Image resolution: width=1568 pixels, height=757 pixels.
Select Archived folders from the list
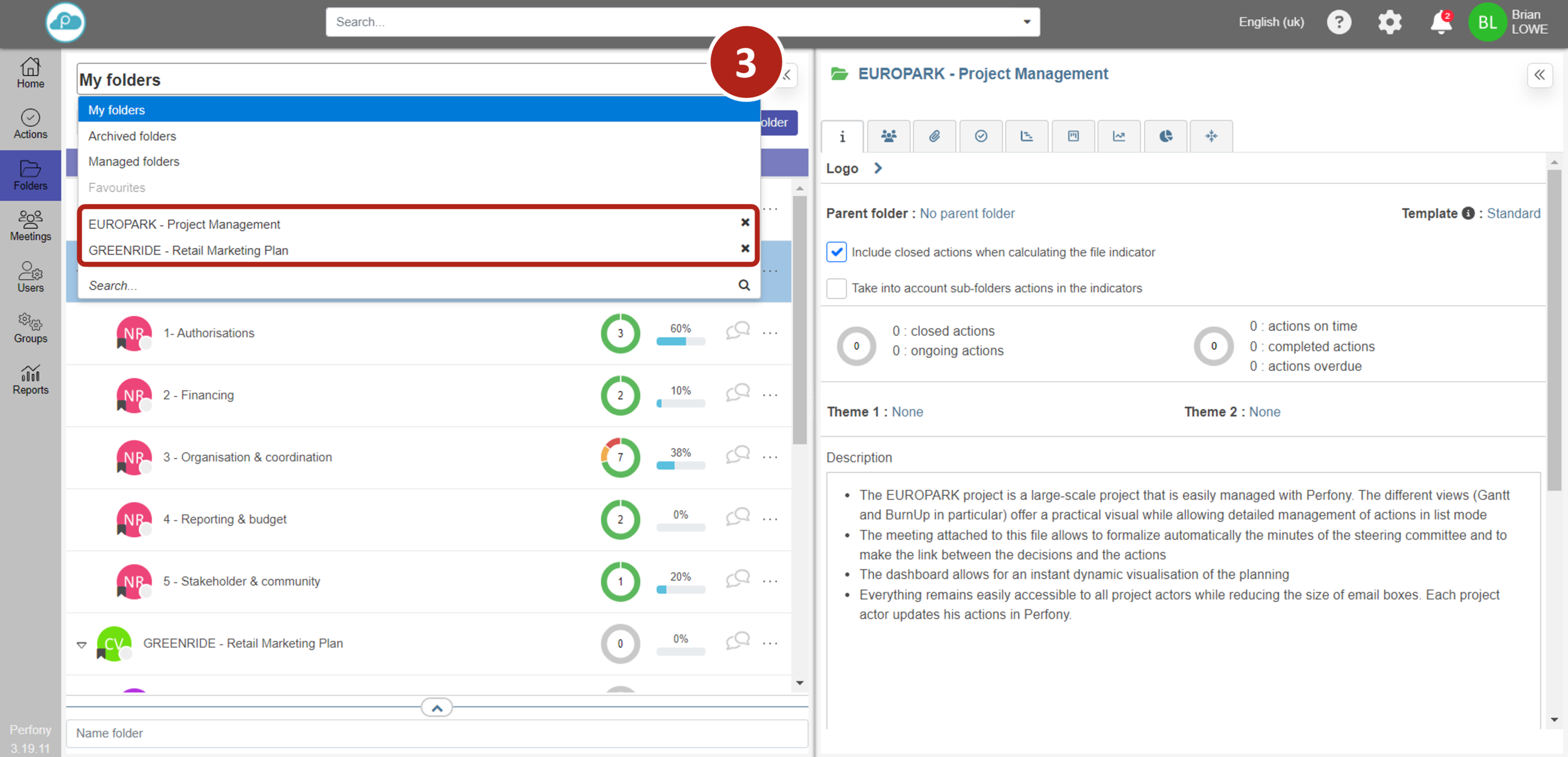(132, 136)
